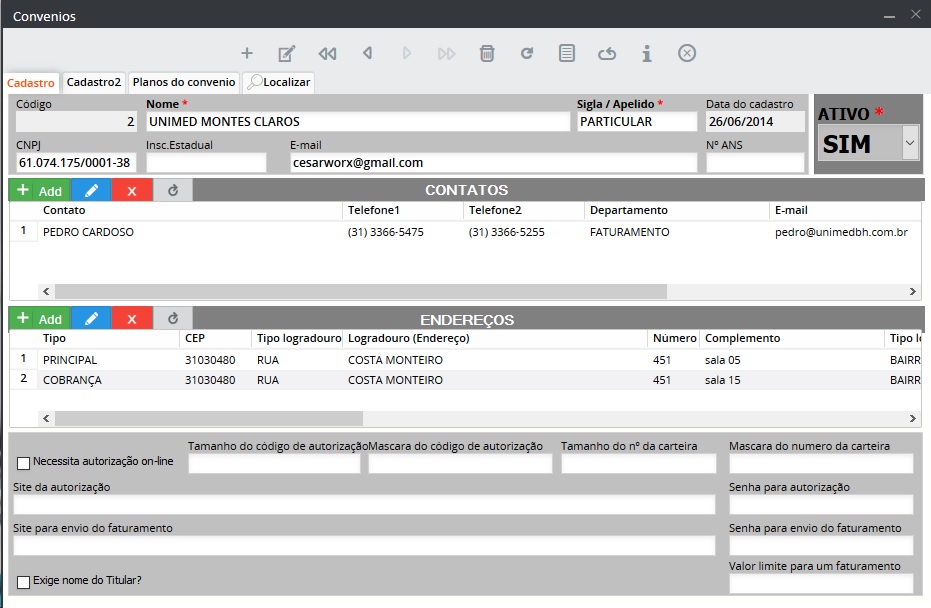Expand the ATIVO dropdown showing SIM
The width and height of the screenshot is (931, 608).
click(x=910, y=143)
